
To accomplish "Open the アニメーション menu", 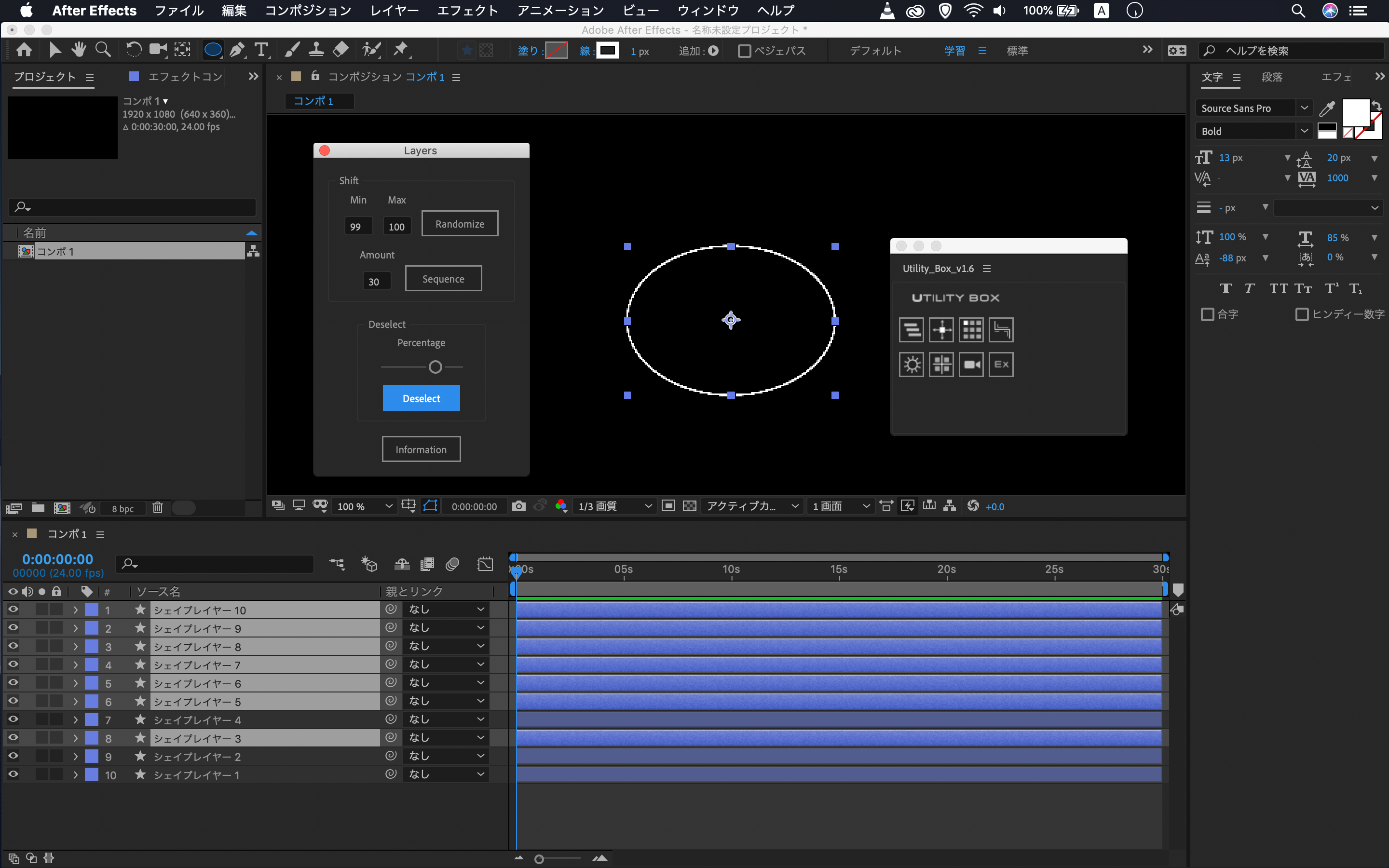I will [561, 10].
